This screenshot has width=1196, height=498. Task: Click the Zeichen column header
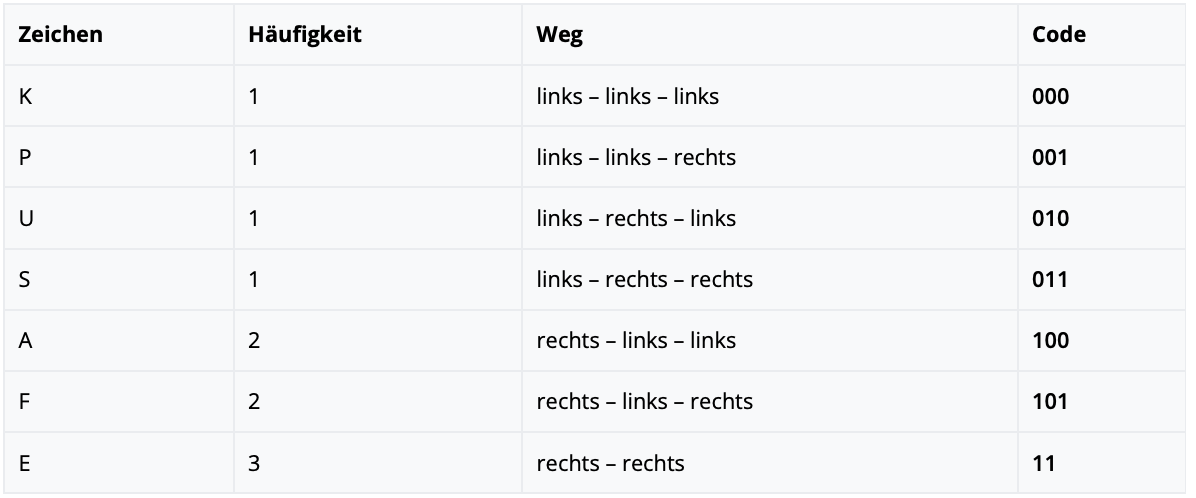pos(60,34)
